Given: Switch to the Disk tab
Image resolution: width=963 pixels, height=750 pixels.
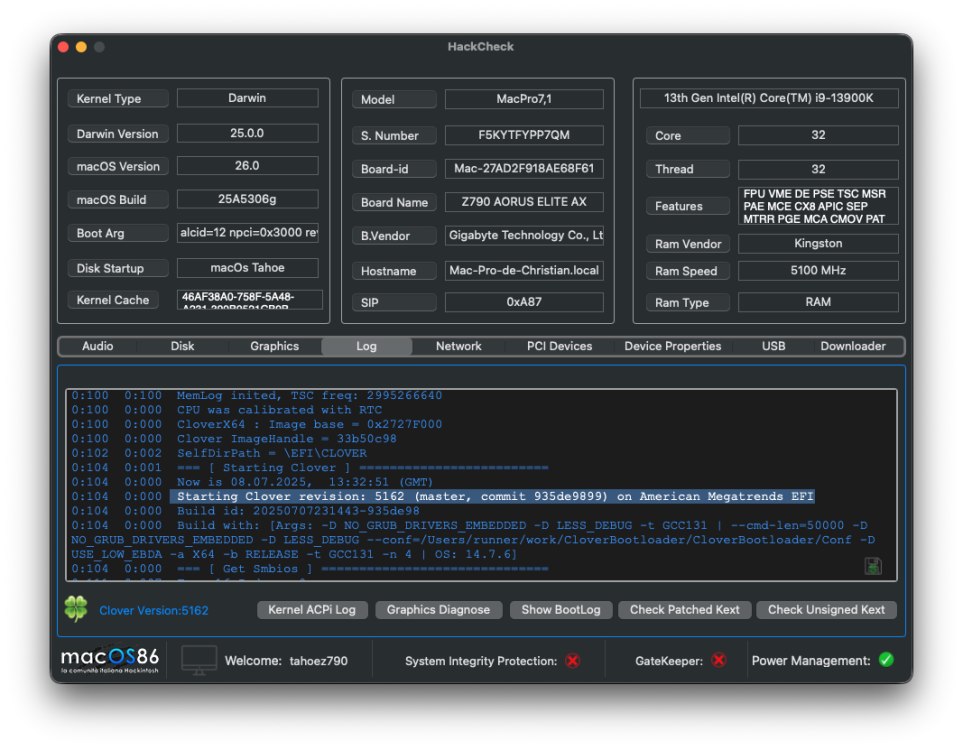Looking at the screenshot, I should click(182, 346).
